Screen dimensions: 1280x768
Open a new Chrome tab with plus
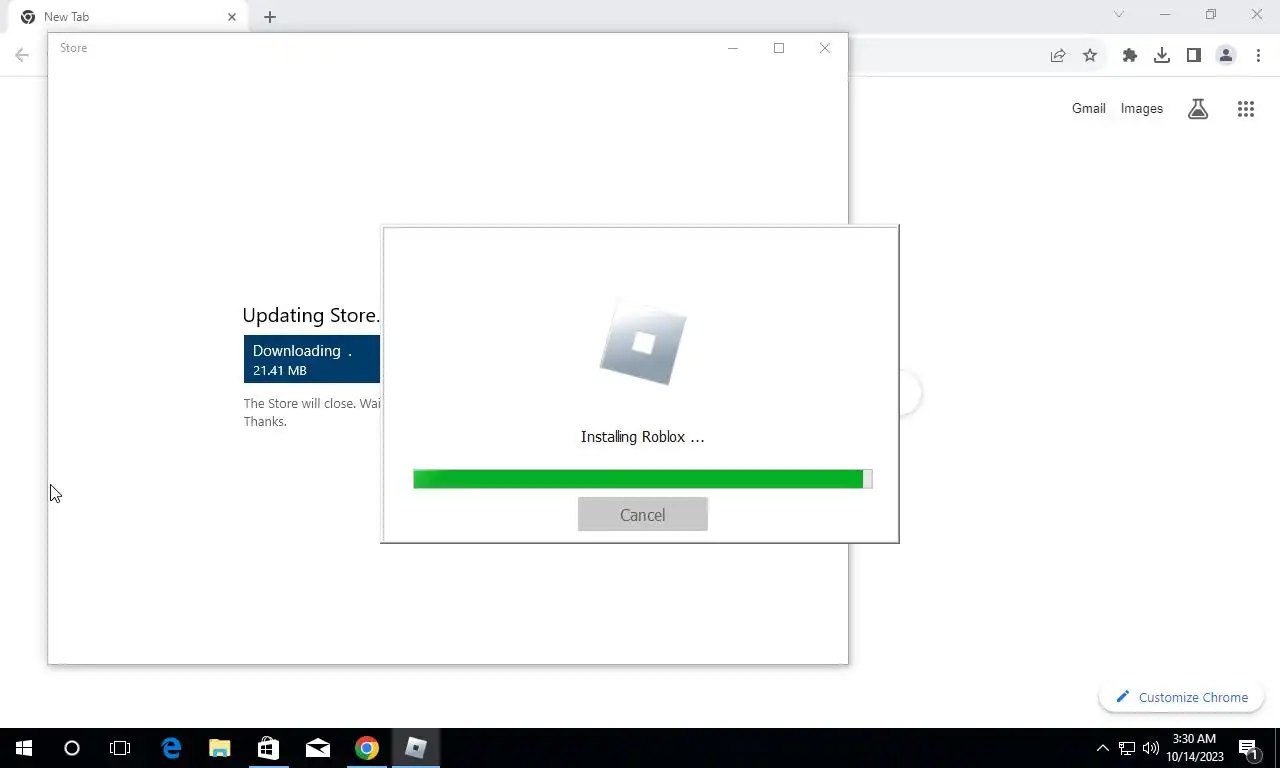click(x=270, y=17)
